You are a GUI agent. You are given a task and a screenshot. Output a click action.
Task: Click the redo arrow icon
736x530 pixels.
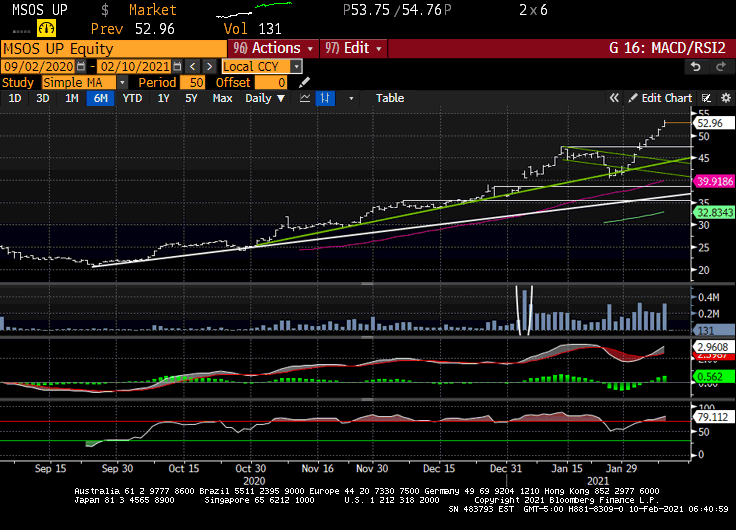coord(721,67)
